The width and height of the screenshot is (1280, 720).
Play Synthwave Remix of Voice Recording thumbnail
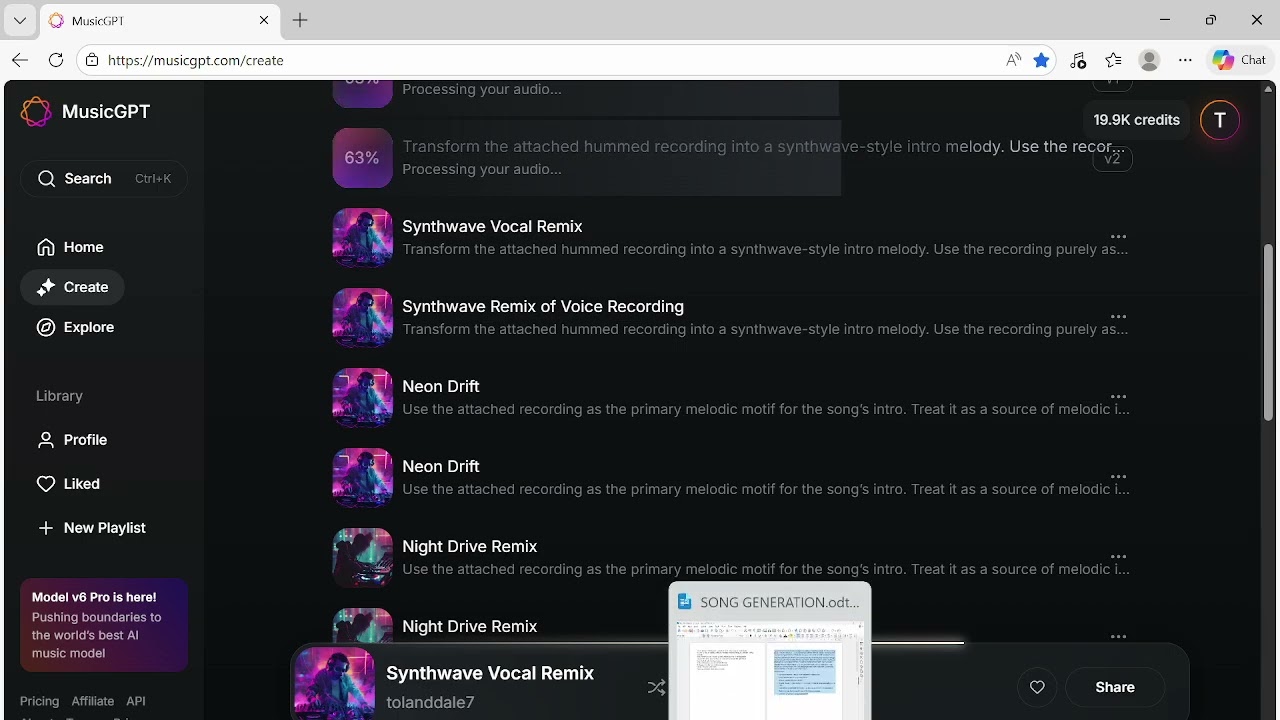point(362,318)
